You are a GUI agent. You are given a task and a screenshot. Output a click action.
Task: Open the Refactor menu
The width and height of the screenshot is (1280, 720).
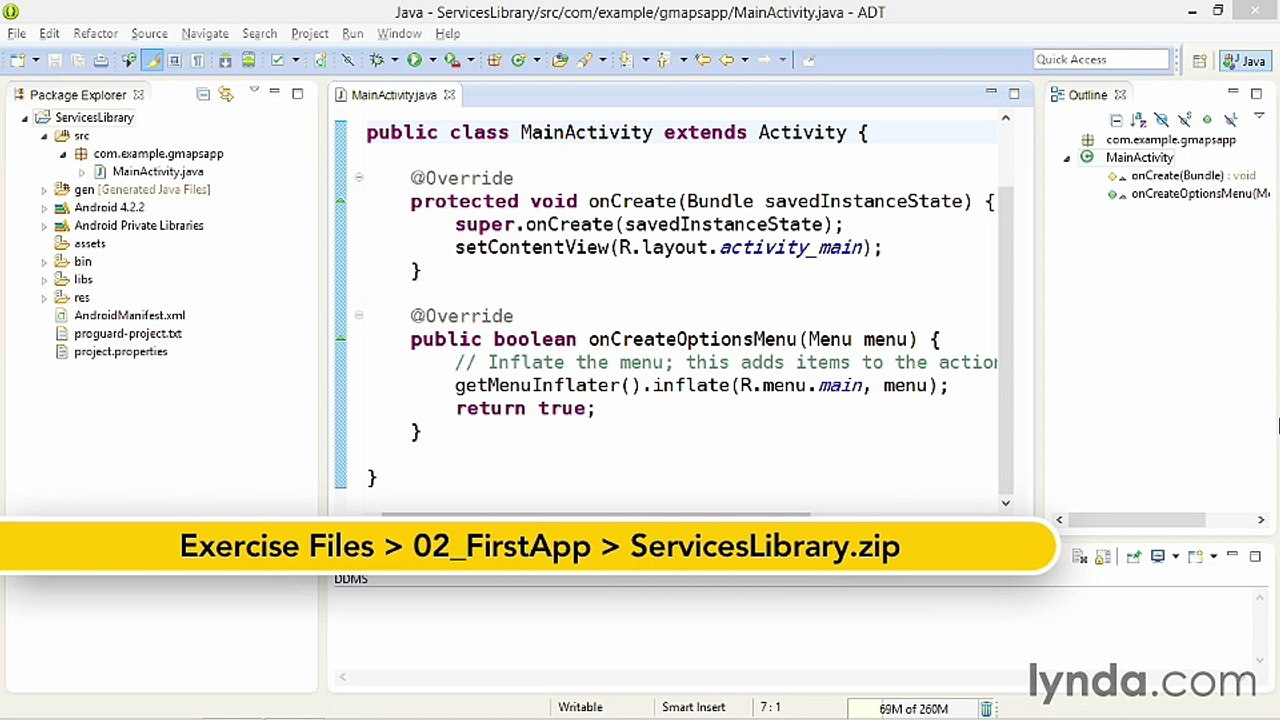(x=95, y=33)
